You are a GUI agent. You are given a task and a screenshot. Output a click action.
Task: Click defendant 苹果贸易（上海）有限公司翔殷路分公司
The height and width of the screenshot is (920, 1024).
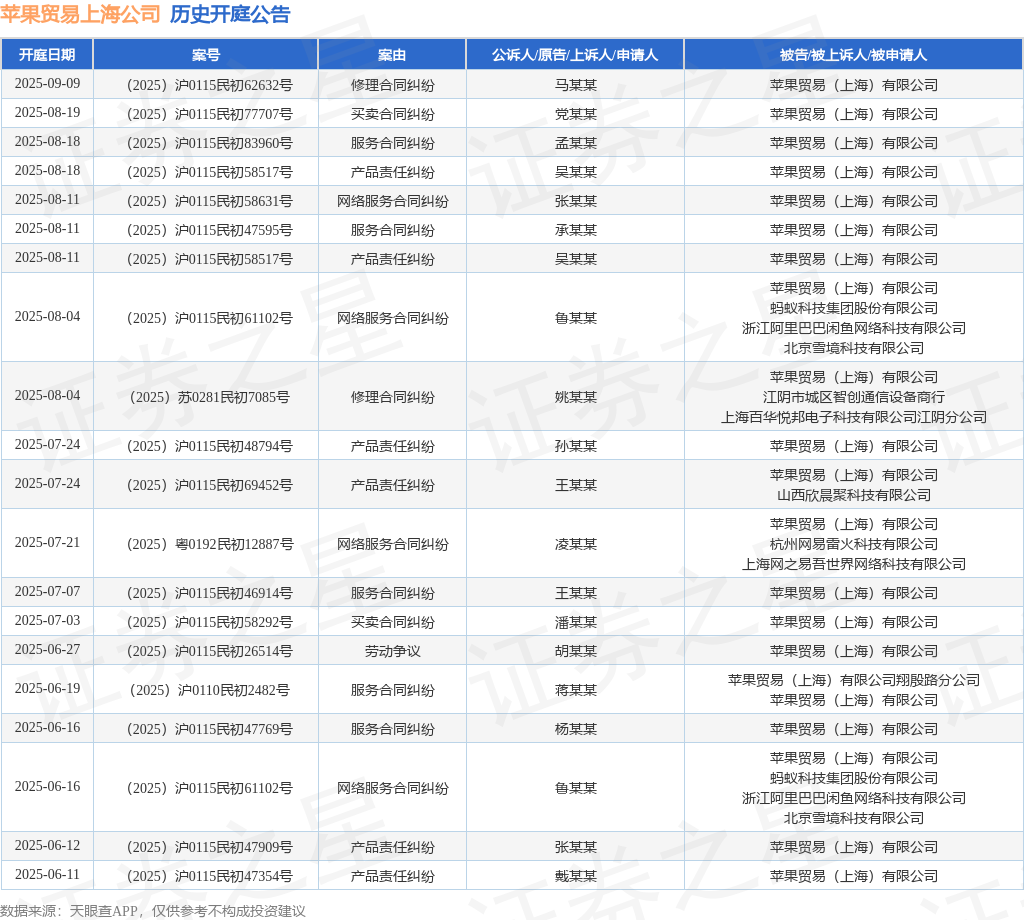pyautogui.click(x=854, y=680)
